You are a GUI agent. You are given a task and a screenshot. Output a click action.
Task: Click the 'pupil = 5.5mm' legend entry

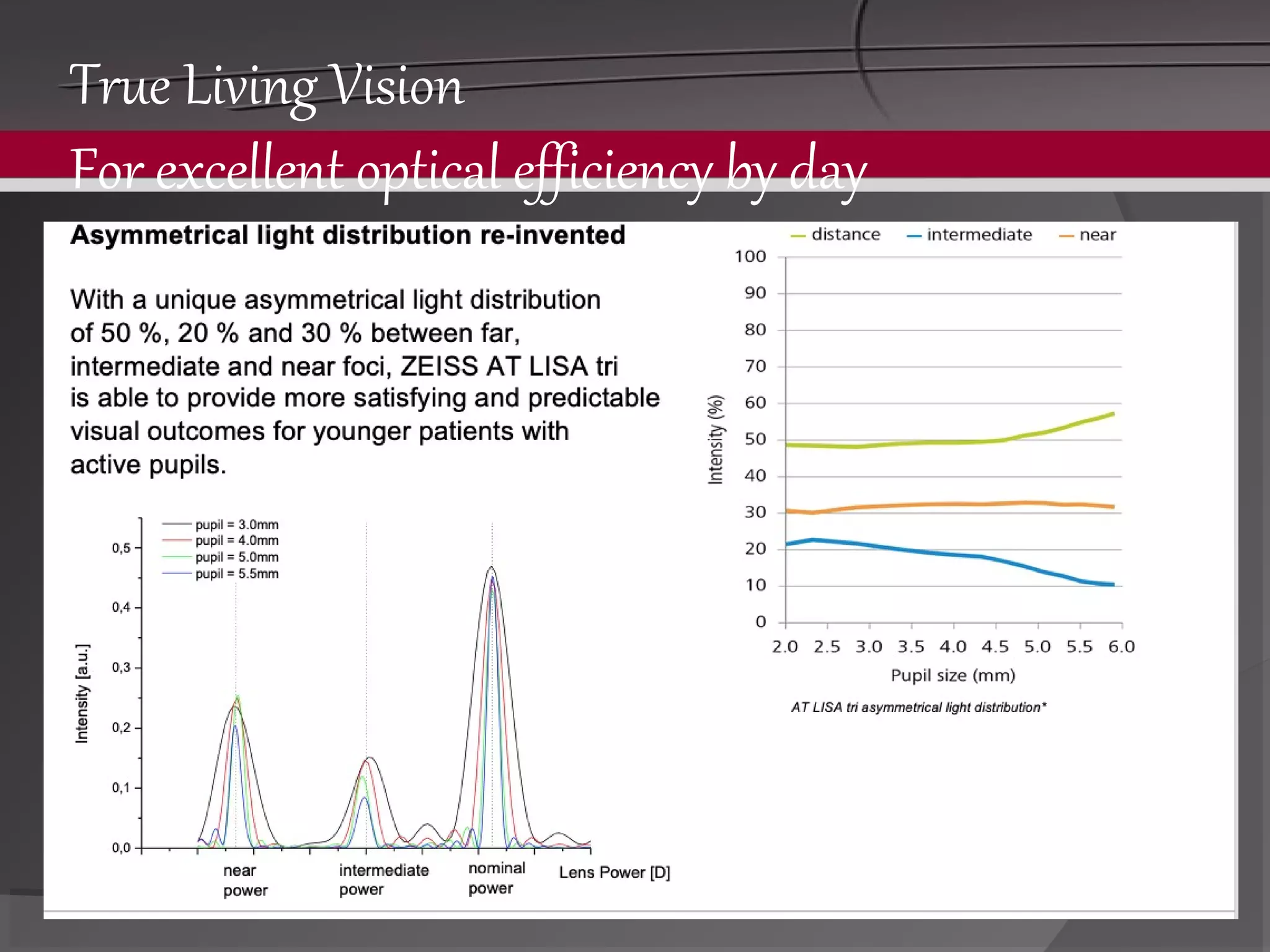[236, 574]
